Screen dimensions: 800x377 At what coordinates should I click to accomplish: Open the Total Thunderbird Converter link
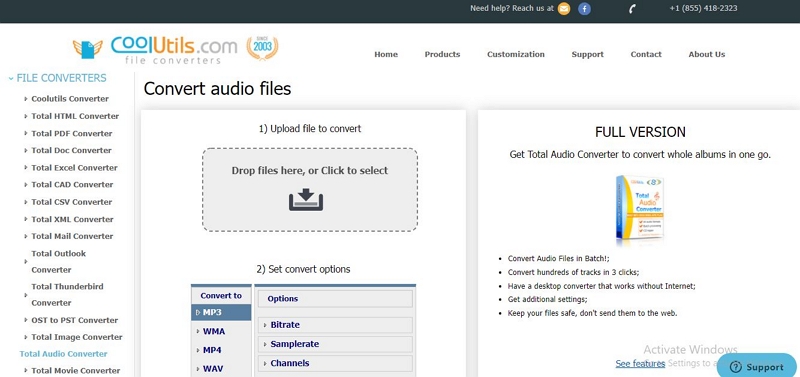coord(67,294)
